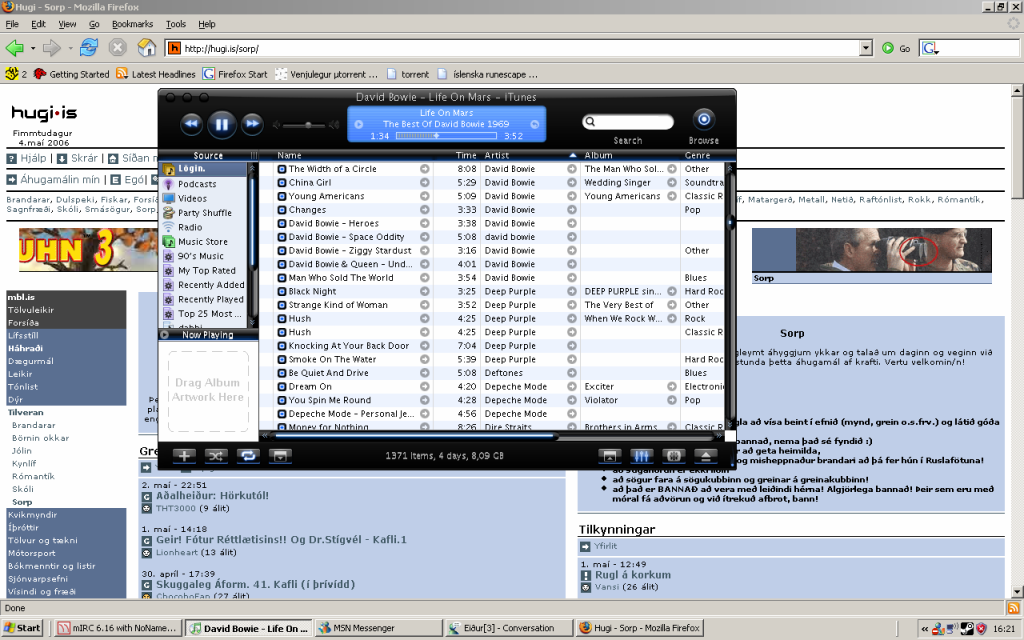Viewport: 1024px width, 640px height.
Task: Open the Google search engine dropdown in Firefox
Action: 931,48
